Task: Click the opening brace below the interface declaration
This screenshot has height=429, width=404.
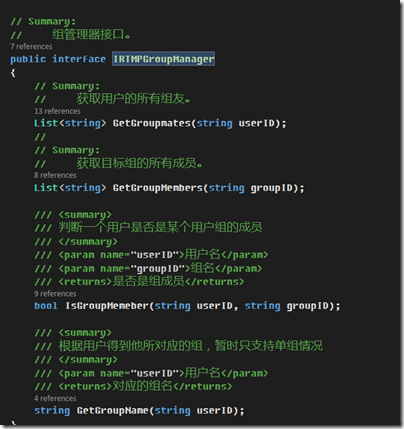Action: click(13, 72)
